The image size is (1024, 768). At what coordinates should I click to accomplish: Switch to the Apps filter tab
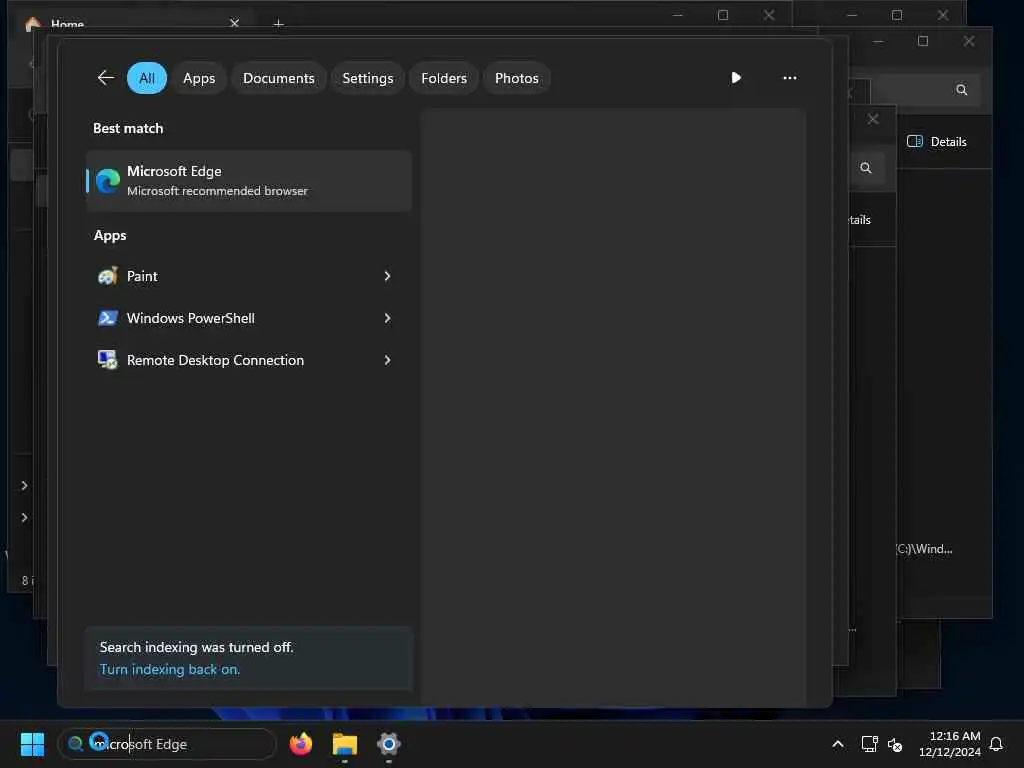pyautogui.click(x=199, y=78)
